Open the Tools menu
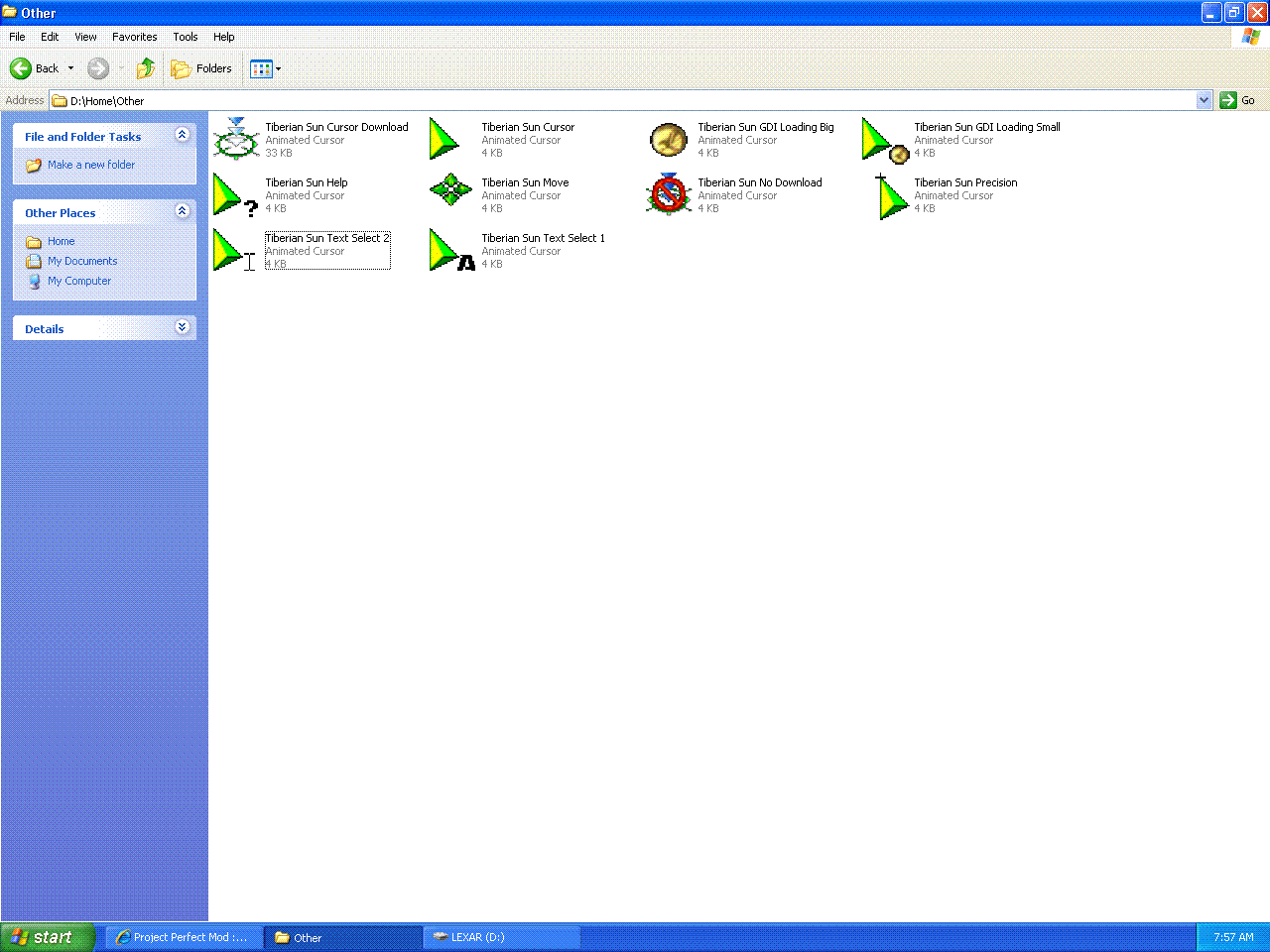Viewport: 1270px width, 952px height. tap(185, 37)
